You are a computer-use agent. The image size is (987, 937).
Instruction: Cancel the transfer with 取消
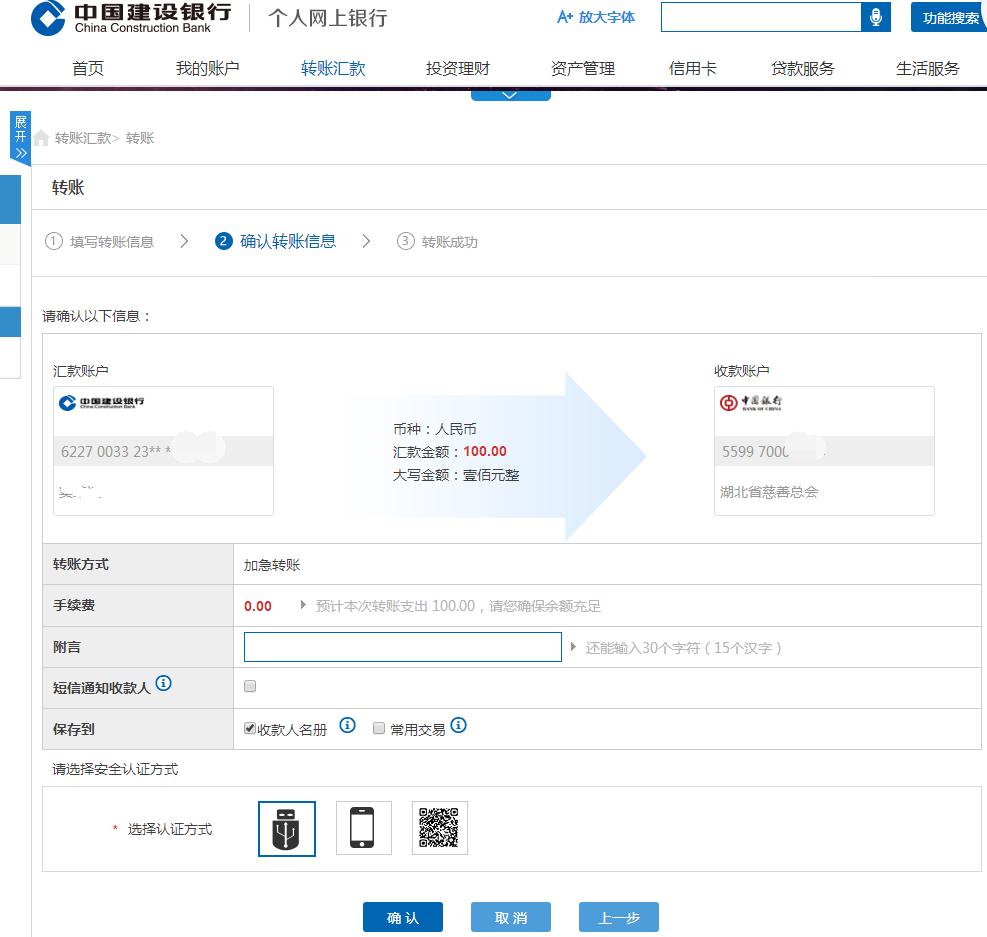point(510,916)
